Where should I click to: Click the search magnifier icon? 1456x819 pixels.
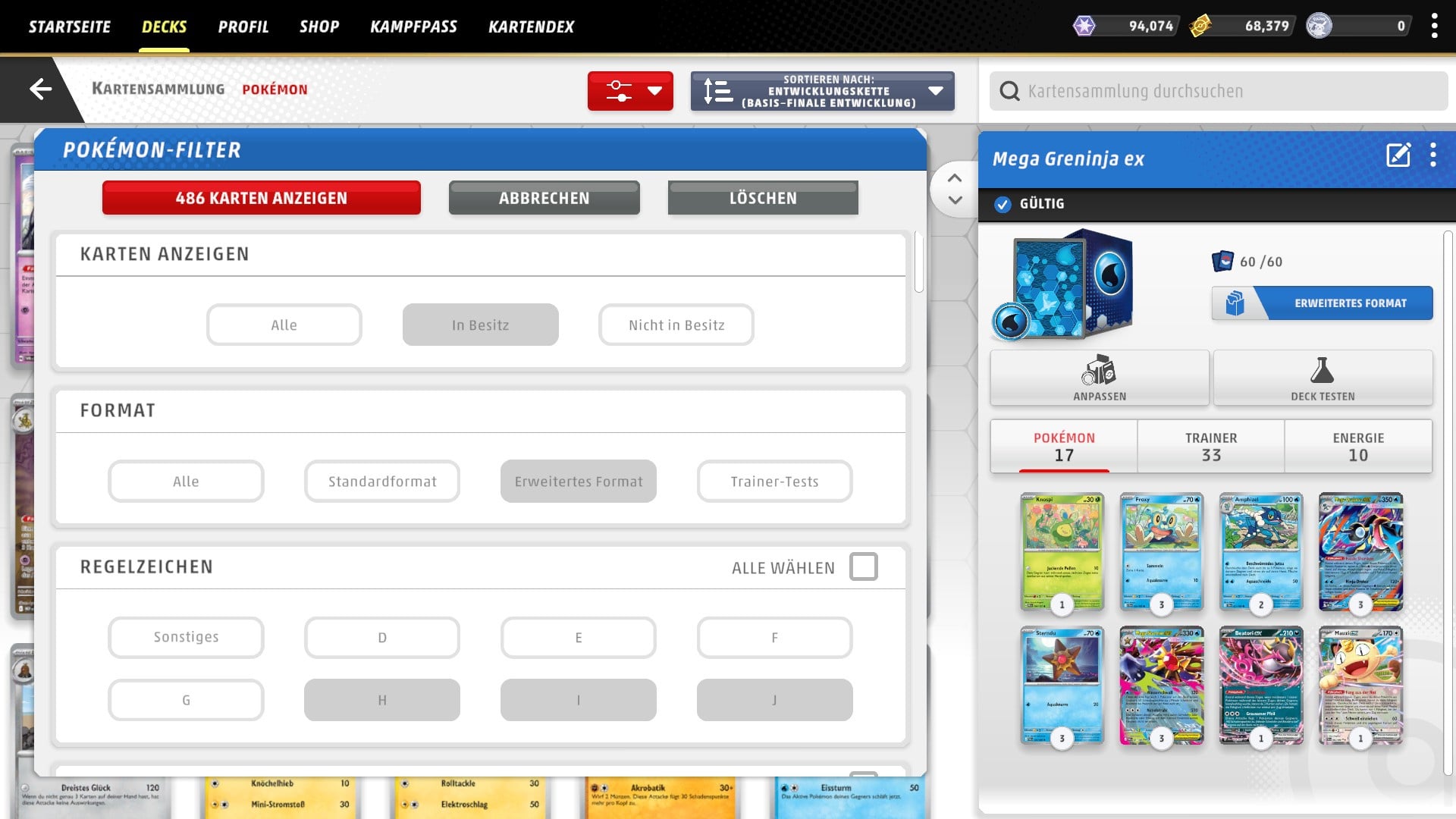click(1009, 91)
